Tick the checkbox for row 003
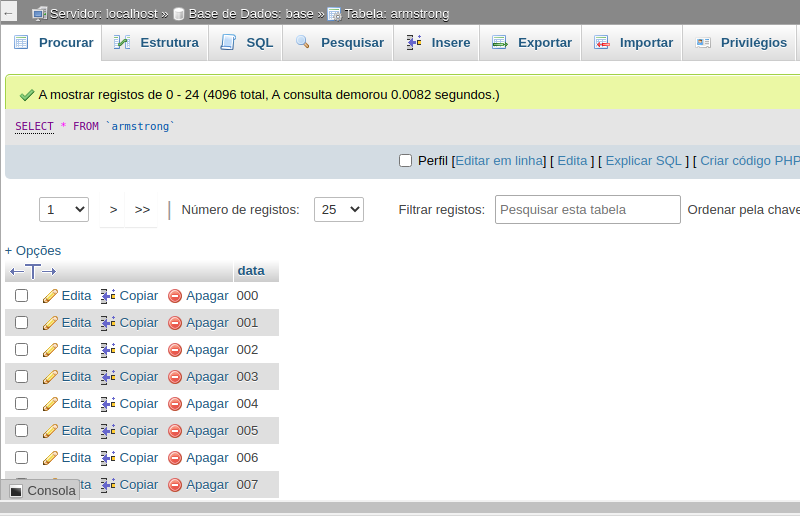Screen dimensions: 800x516 click(x=21, y=377)
